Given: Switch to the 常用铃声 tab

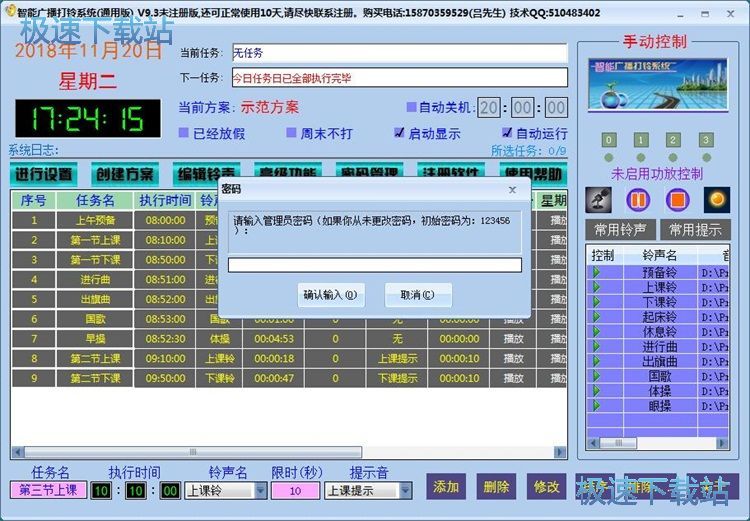Looking at the screenshot, I should 620,230.
